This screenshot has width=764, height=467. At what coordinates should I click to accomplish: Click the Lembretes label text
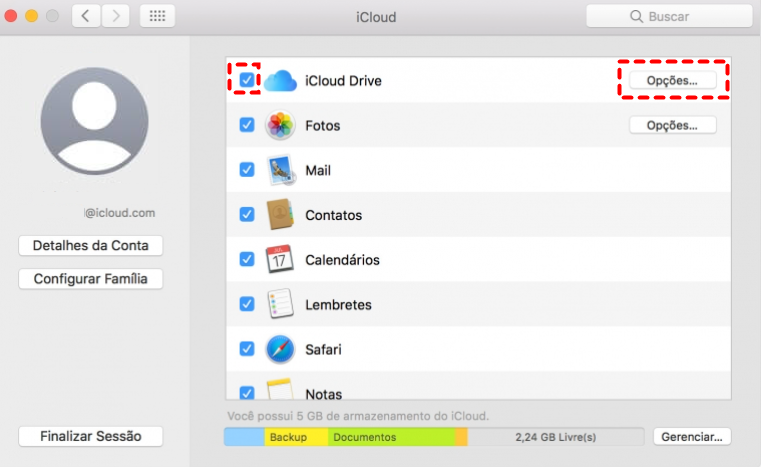(x=338, y=305)
